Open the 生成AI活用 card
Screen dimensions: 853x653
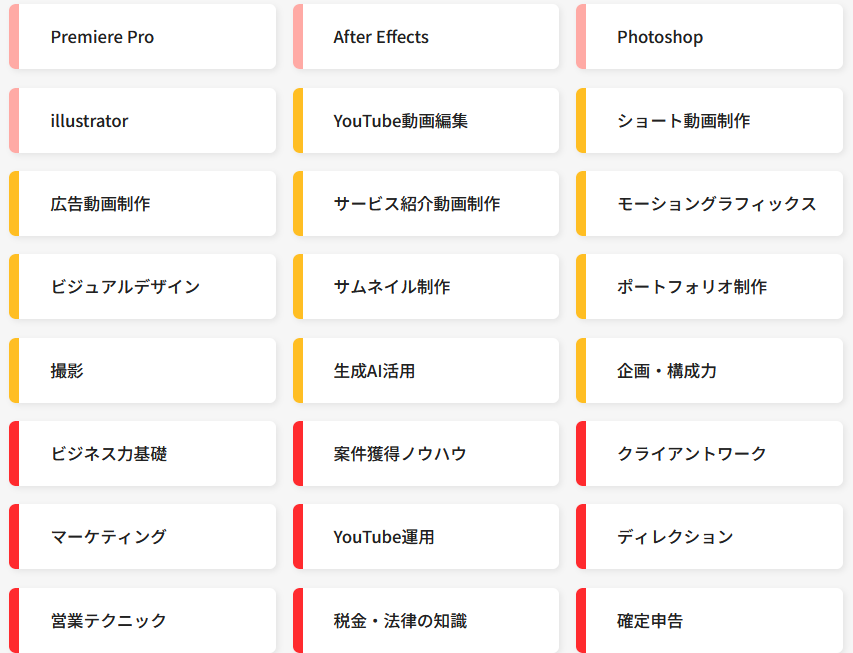(x=426, y=371)
